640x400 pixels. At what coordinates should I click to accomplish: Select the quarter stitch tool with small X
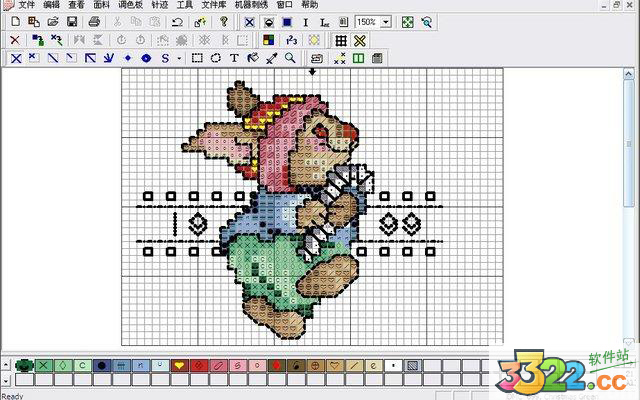34,58
